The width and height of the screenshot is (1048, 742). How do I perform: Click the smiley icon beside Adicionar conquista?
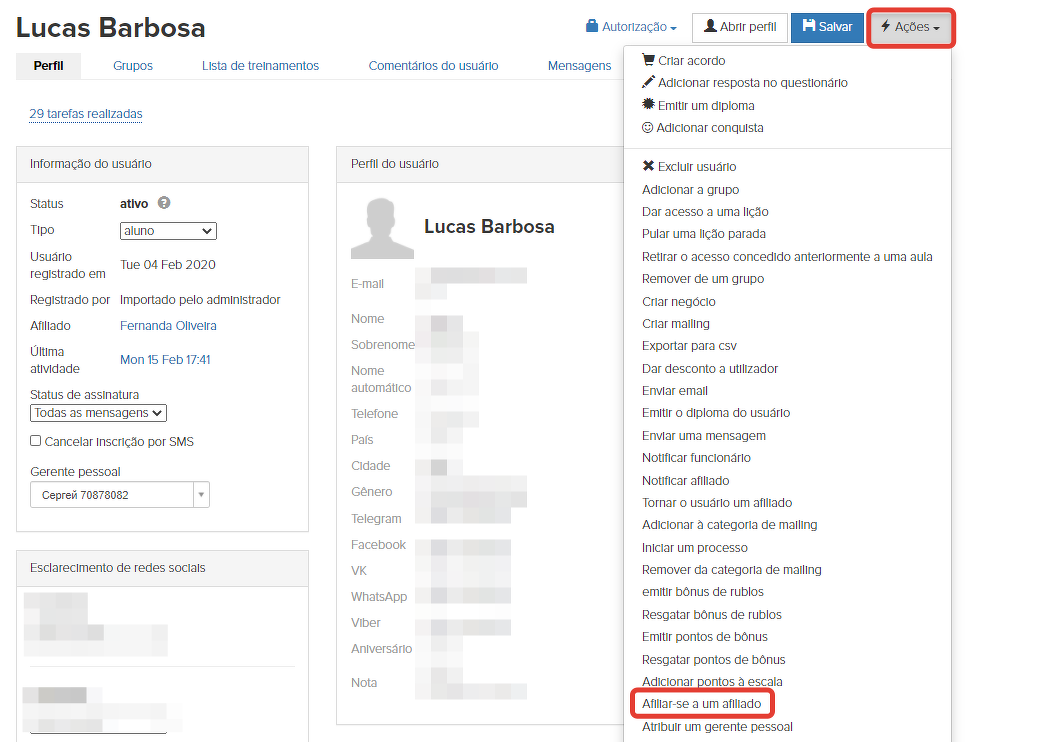647,128
